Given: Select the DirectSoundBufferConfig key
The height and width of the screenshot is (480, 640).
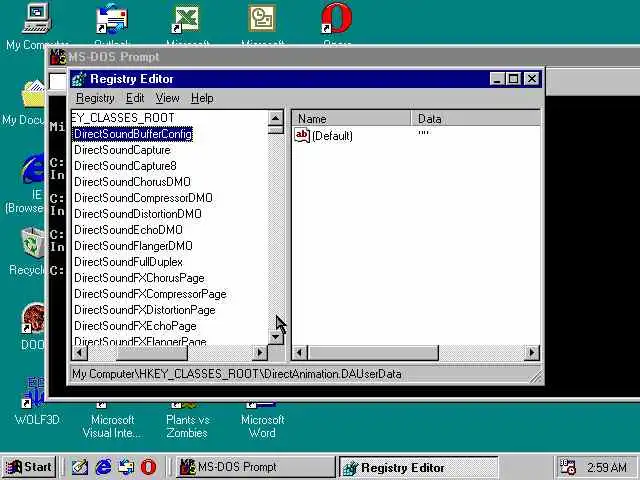Looking at the screenshot, I should (133, 134).
